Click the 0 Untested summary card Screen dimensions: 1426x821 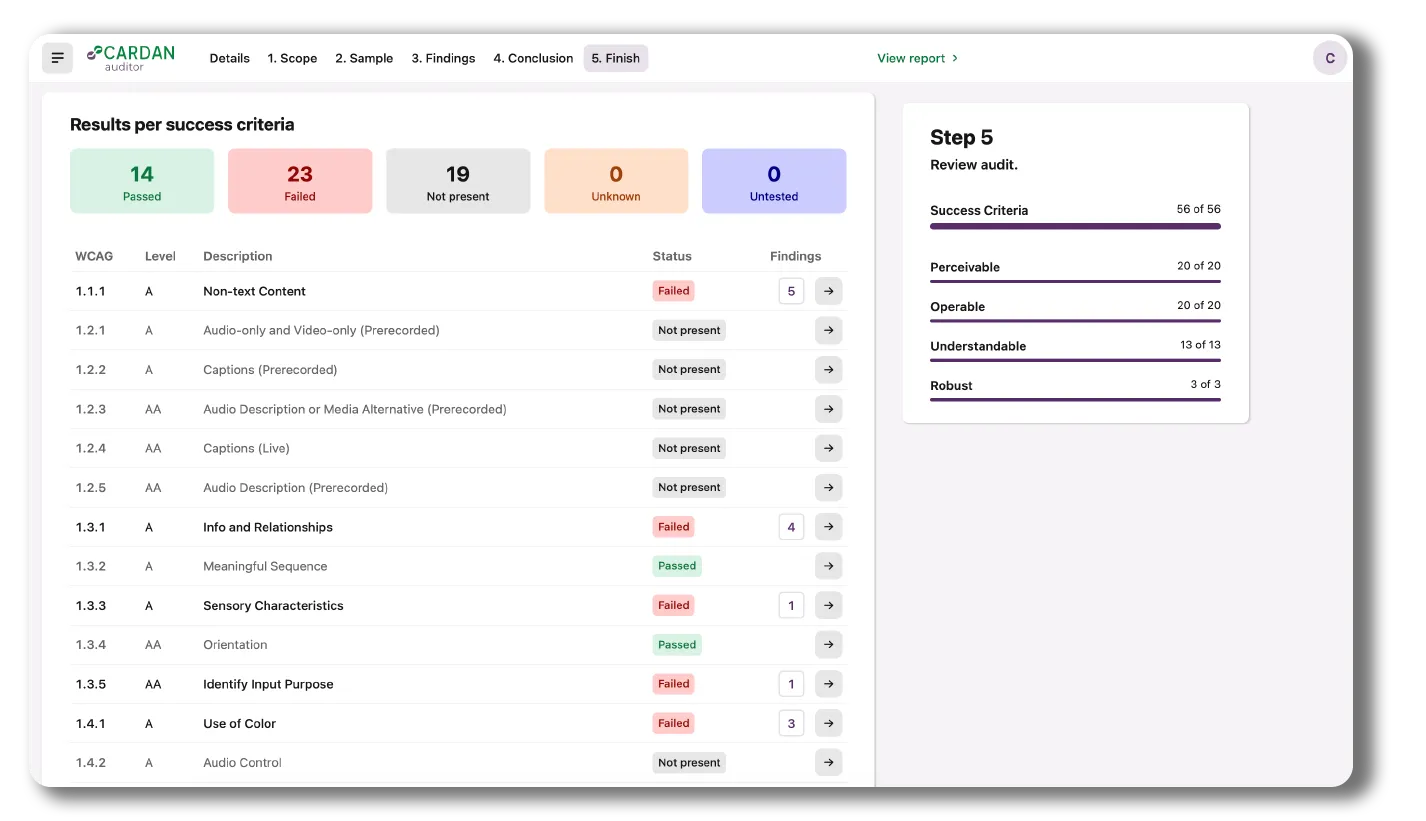pos(774,181)
